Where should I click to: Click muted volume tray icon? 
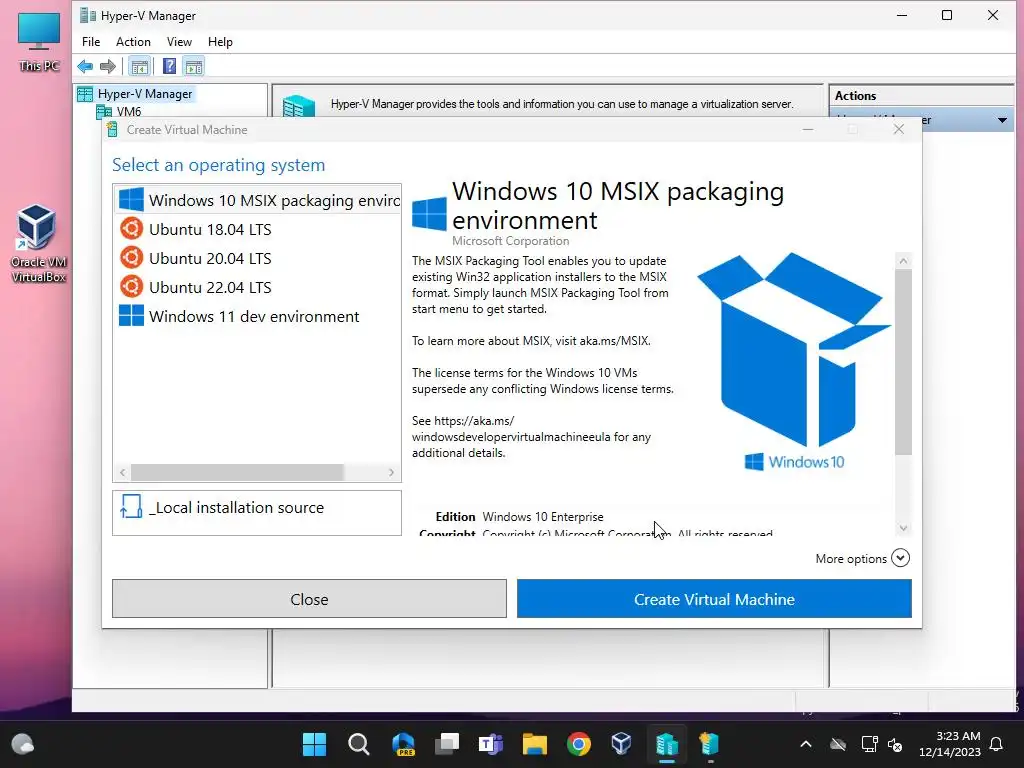[895, 744]
